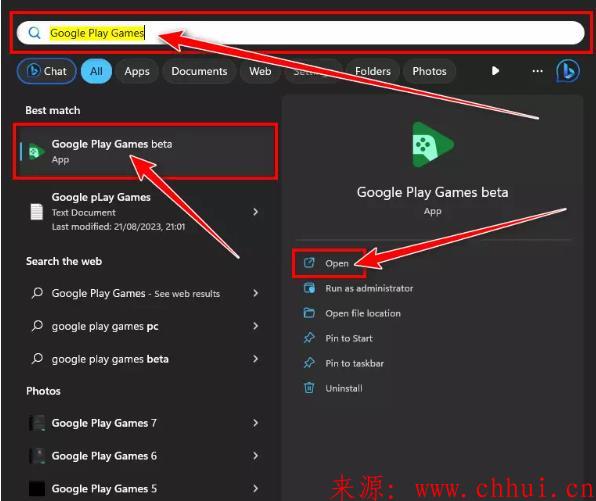
Task: Expand the 'google play games pc' suggestion
Action: [x=256, y=326]
